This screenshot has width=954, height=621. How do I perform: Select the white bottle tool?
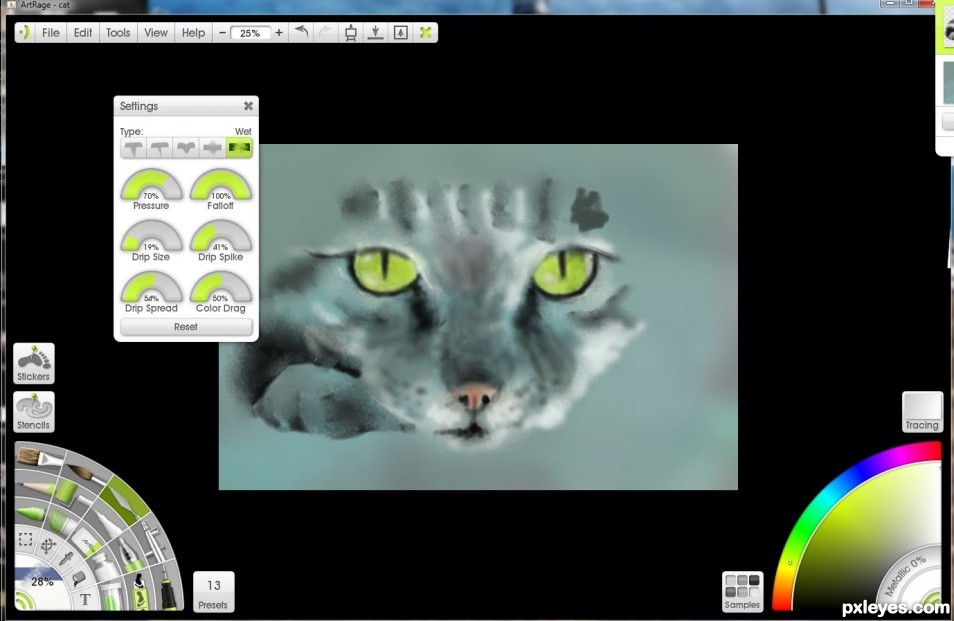[105, 566]
